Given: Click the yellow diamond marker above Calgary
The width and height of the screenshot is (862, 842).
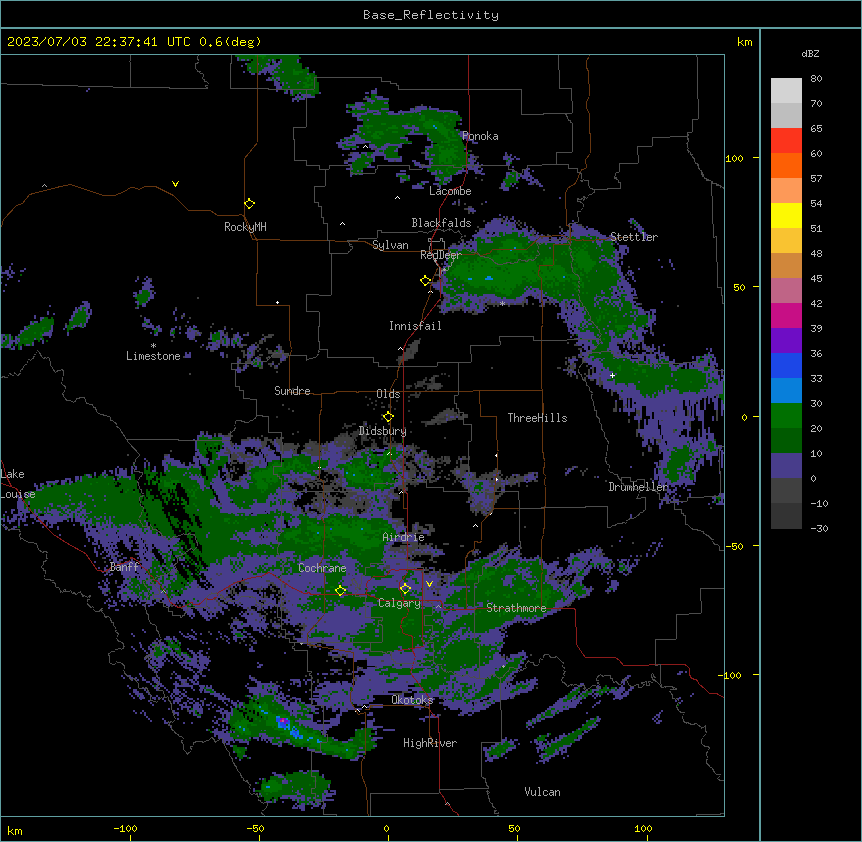Looking at the screenshot, I should tap(405, 589).
